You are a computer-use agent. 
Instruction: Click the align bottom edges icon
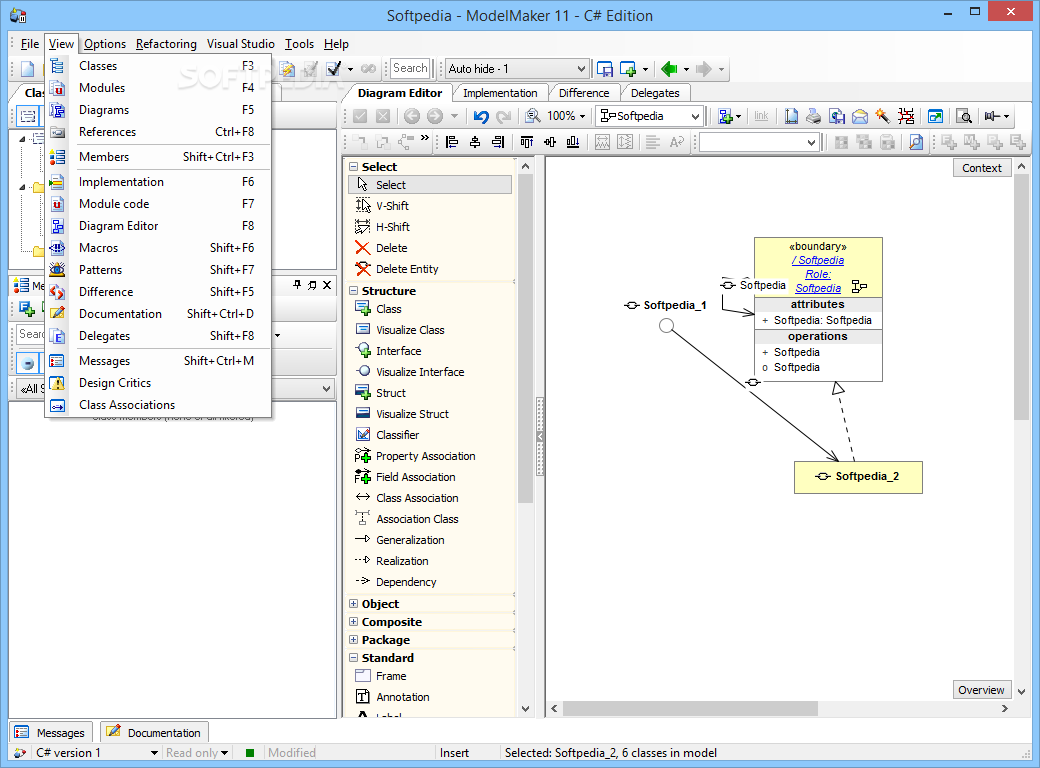pyautogui.click(x=573, y=142)
